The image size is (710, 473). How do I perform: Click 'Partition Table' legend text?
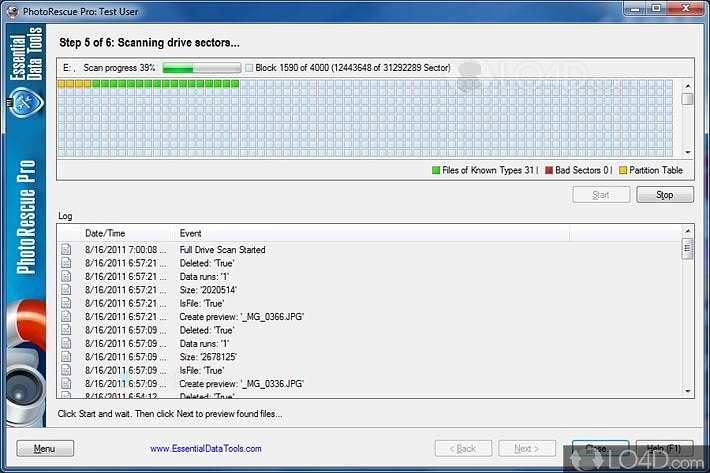pos(656,170)
